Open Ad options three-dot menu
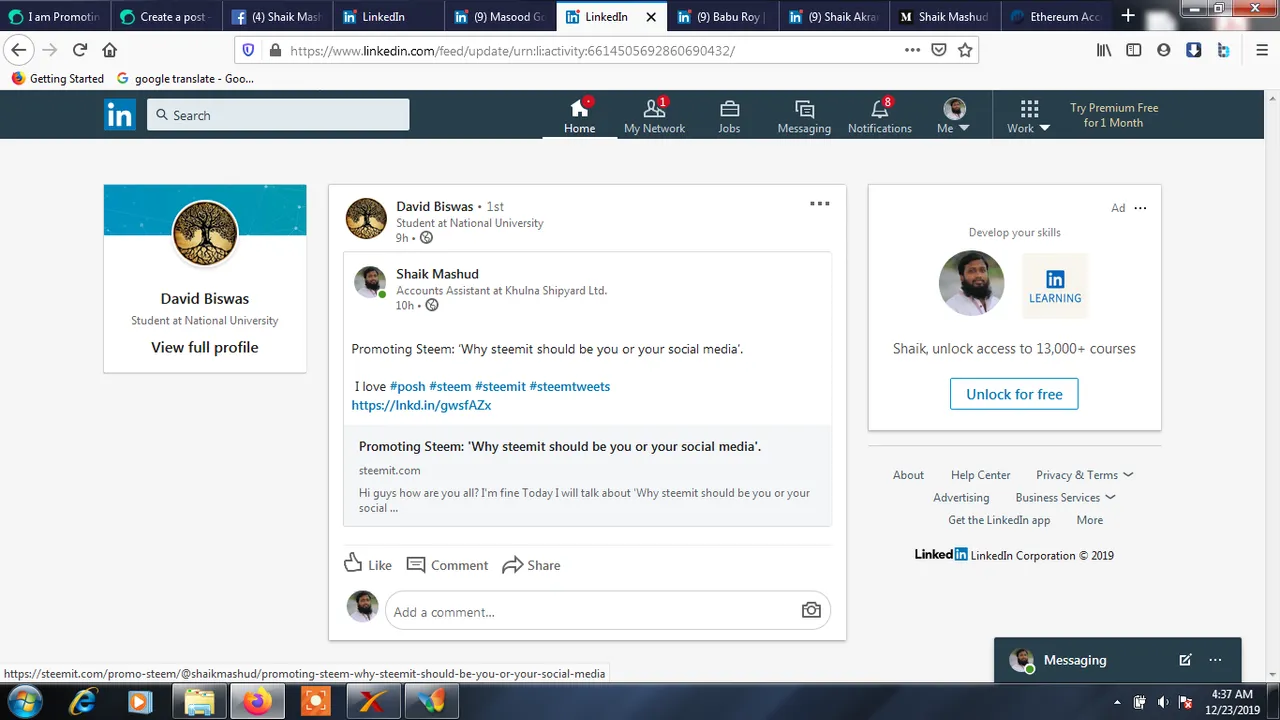This screenshot has height=720, width=1280. (1140, 208)
